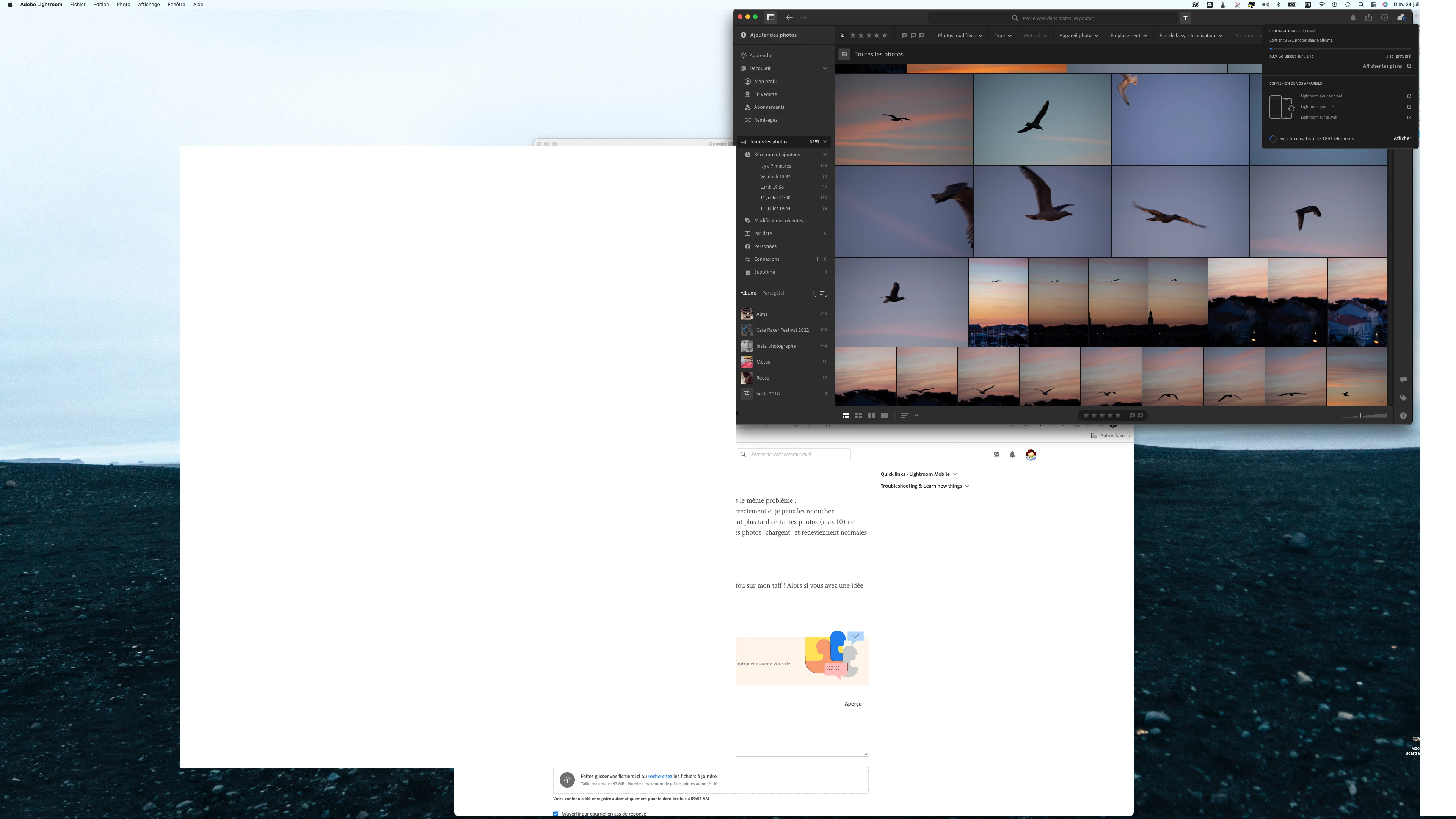Toggle the rejected flag filter

pos(922,36)
